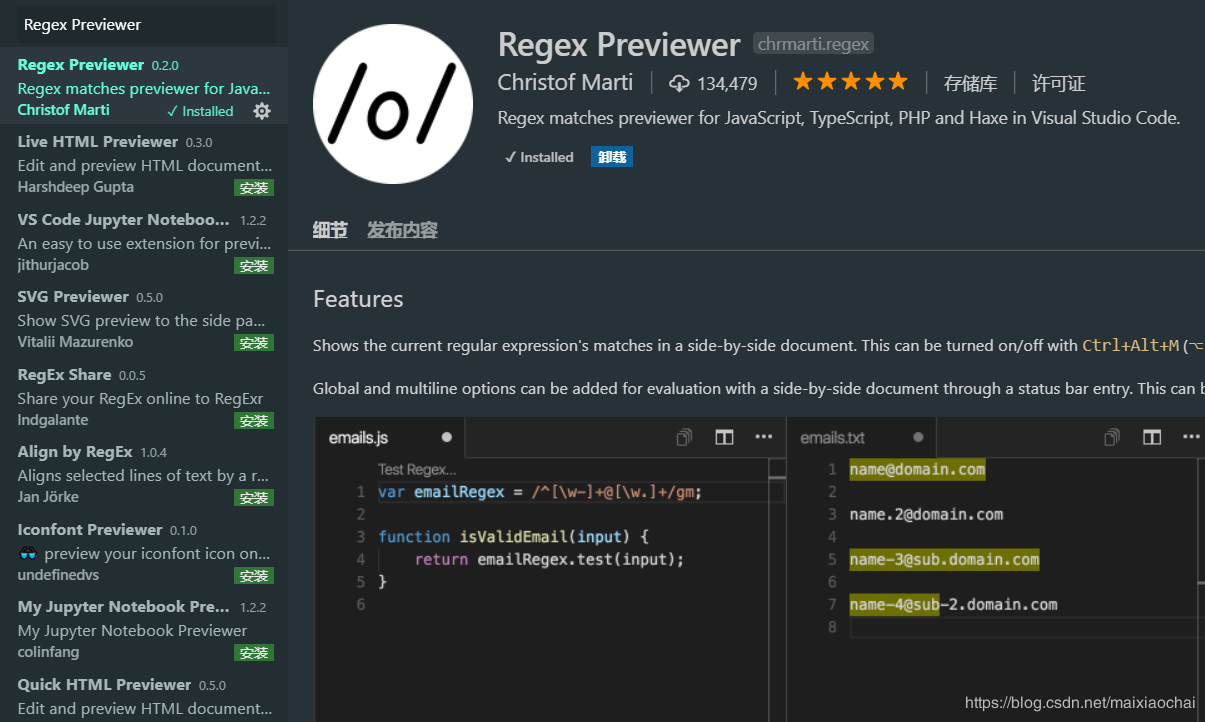Click the extension search input field
This screenshot has width=1205, height=722.
tap(146, 24)
